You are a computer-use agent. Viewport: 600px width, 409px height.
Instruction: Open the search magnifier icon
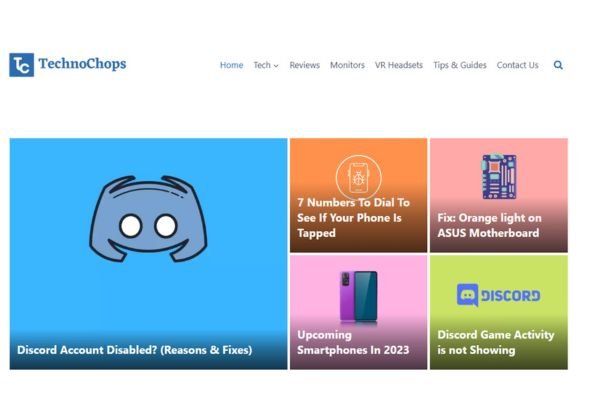pos(558,65)
